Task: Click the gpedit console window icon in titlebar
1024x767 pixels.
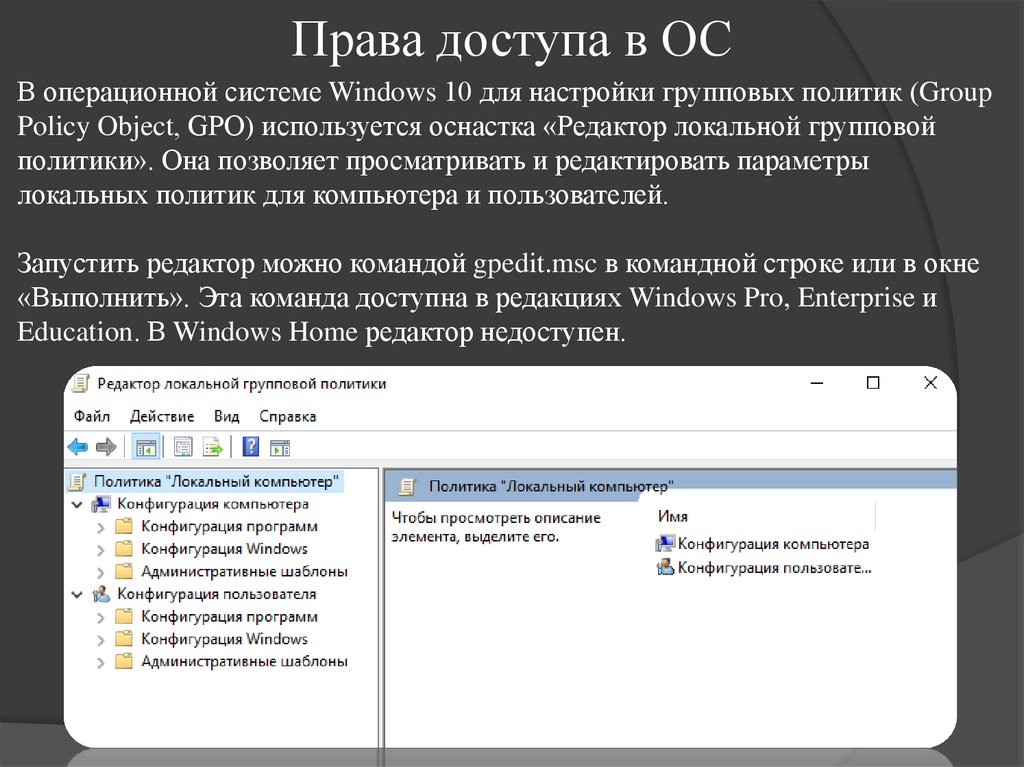Action: [x=81, y=382]
